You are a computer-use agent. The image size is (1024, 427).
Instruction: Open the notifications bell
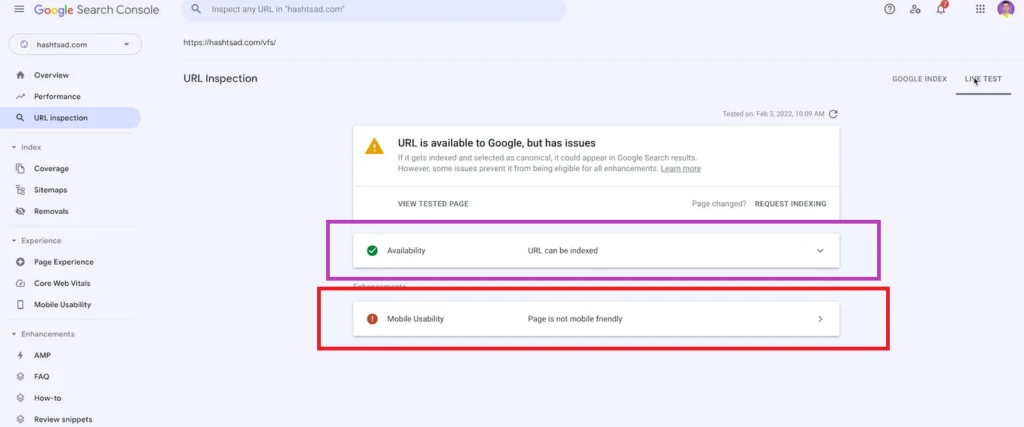940,9
